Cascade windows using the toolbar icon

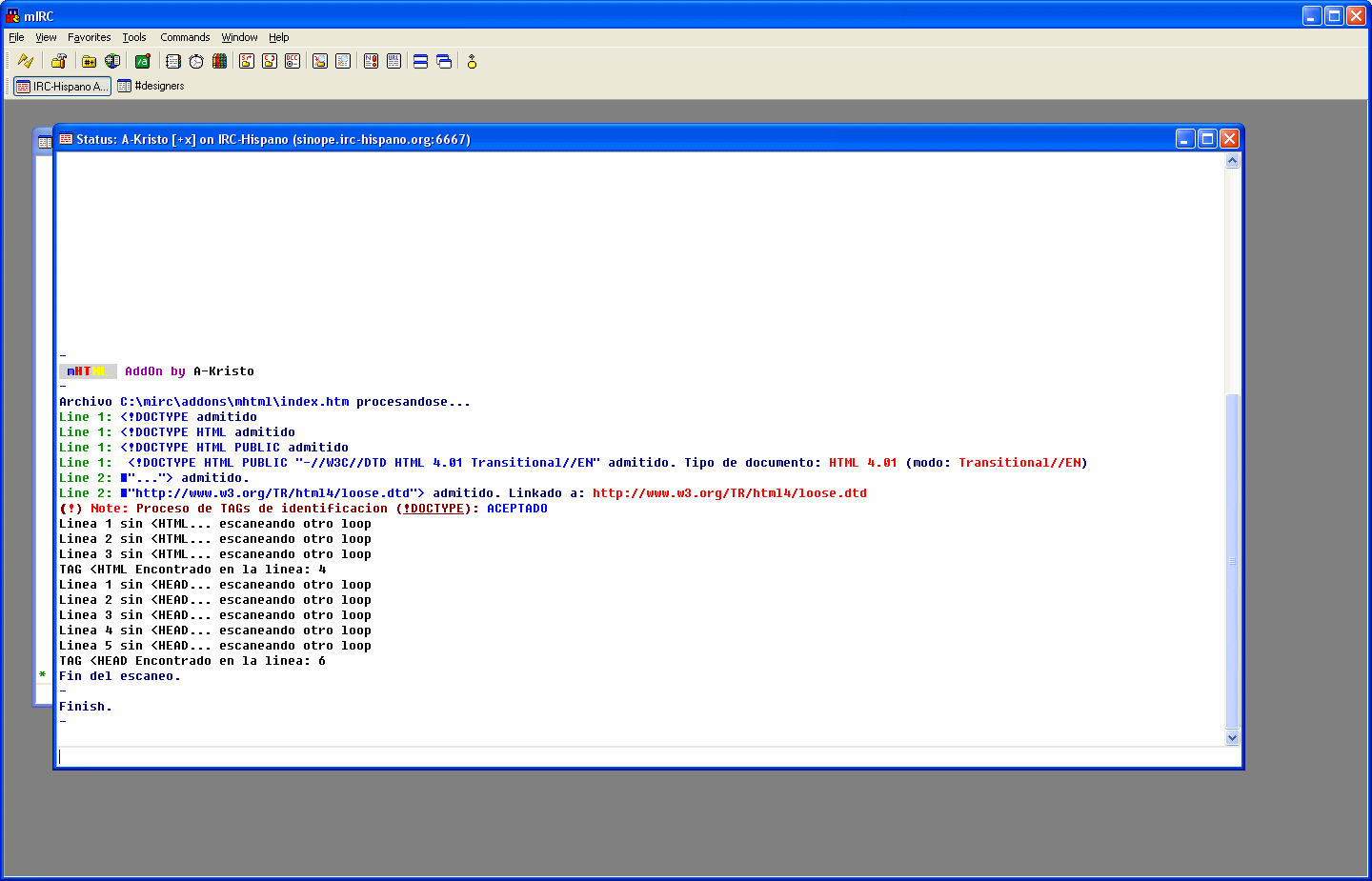point(444,61)
